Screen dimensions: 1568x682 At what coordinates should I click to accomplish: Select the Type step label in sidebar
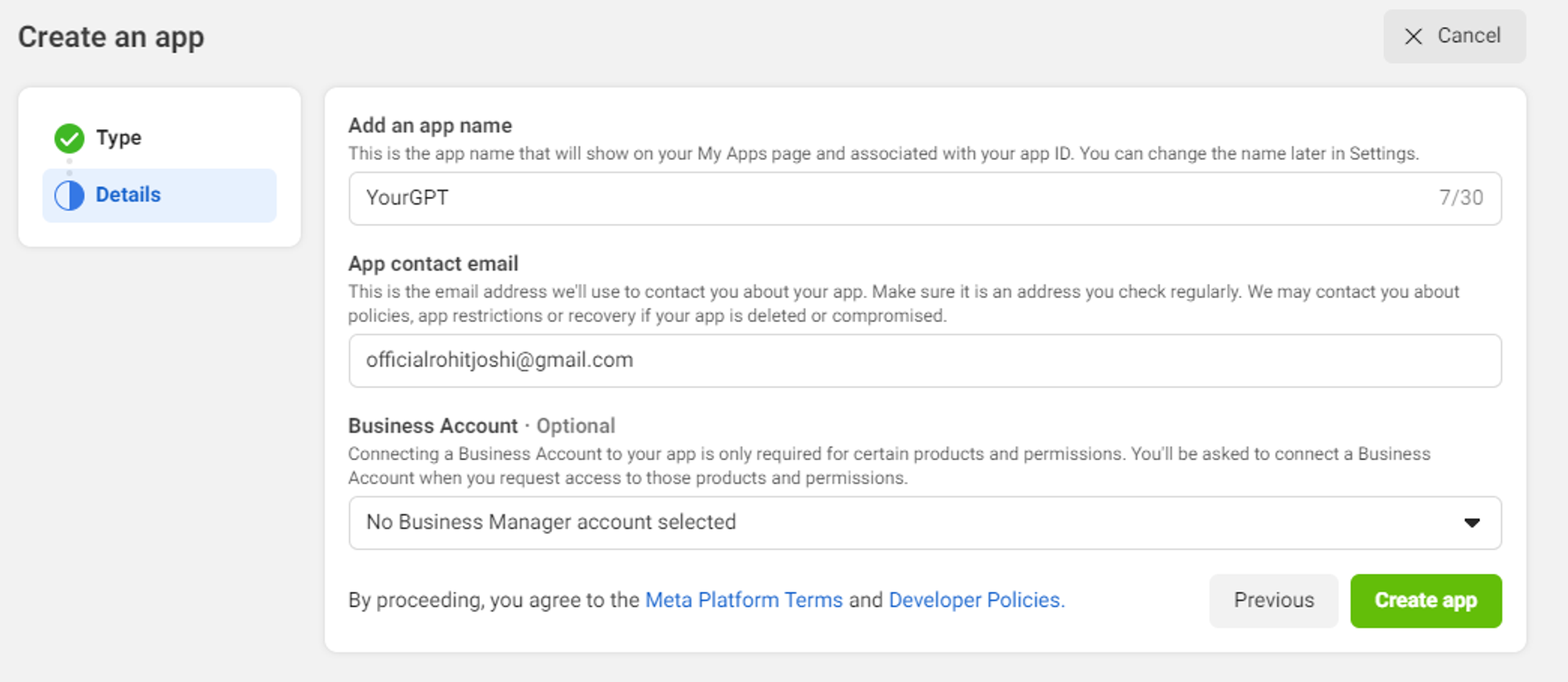118,138
